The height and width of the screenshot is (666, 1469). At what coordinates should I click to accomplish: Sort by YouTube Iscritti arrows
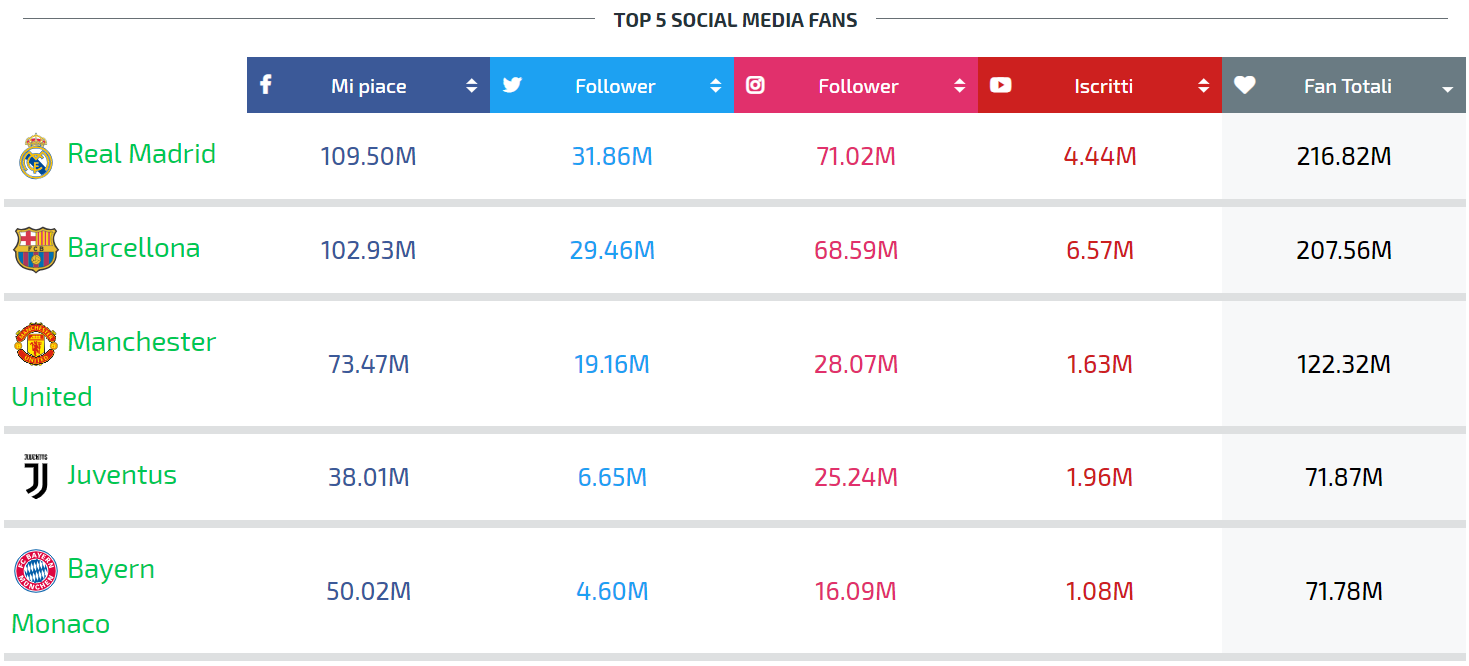coord(1203,86)
